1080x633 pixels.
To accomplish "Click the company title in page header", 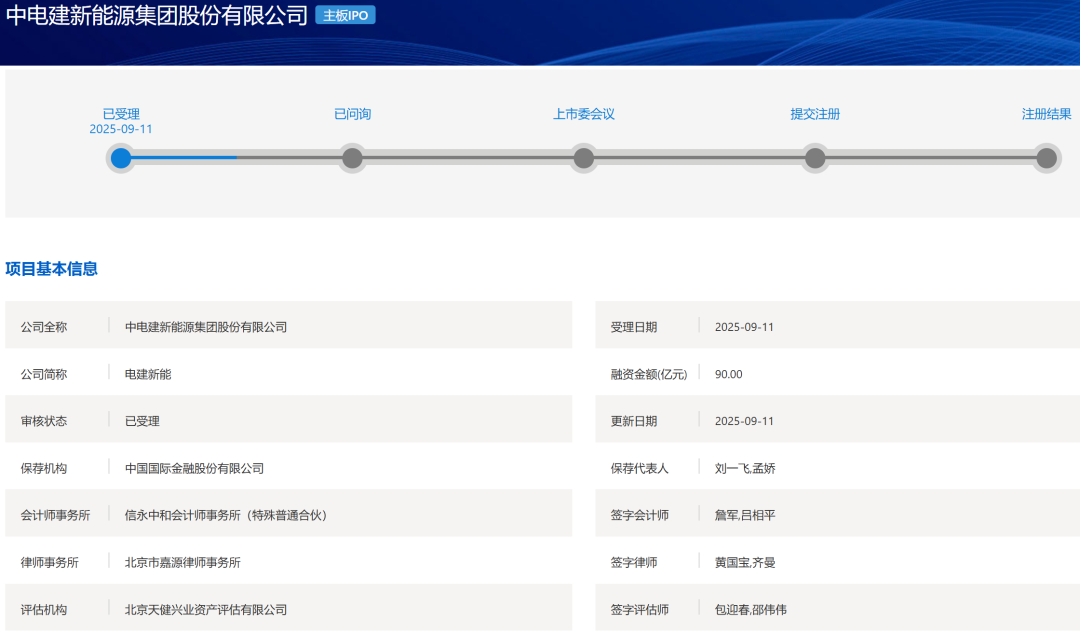I will coord(157,16).
